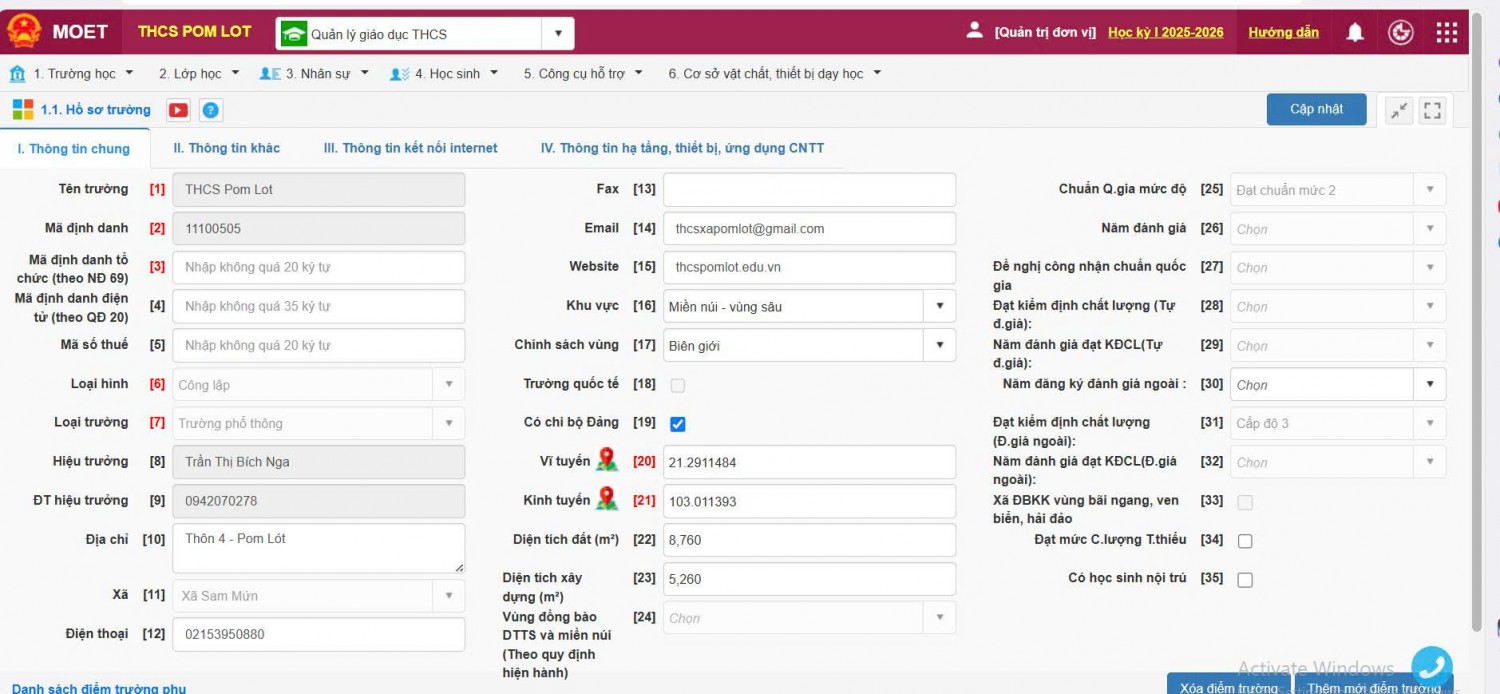The image size is (1500, 694).
Task: Click the fullscreen expand icon
Action: click(x=1432, y=110)
